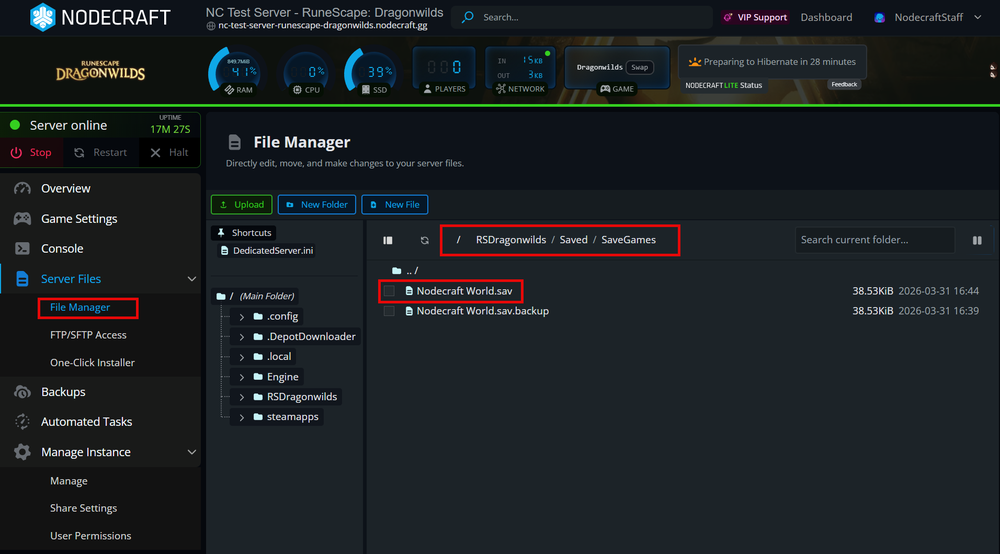
Task: Expand the steamapps folder
Action: pyautogui.click(x=242, y=417)
